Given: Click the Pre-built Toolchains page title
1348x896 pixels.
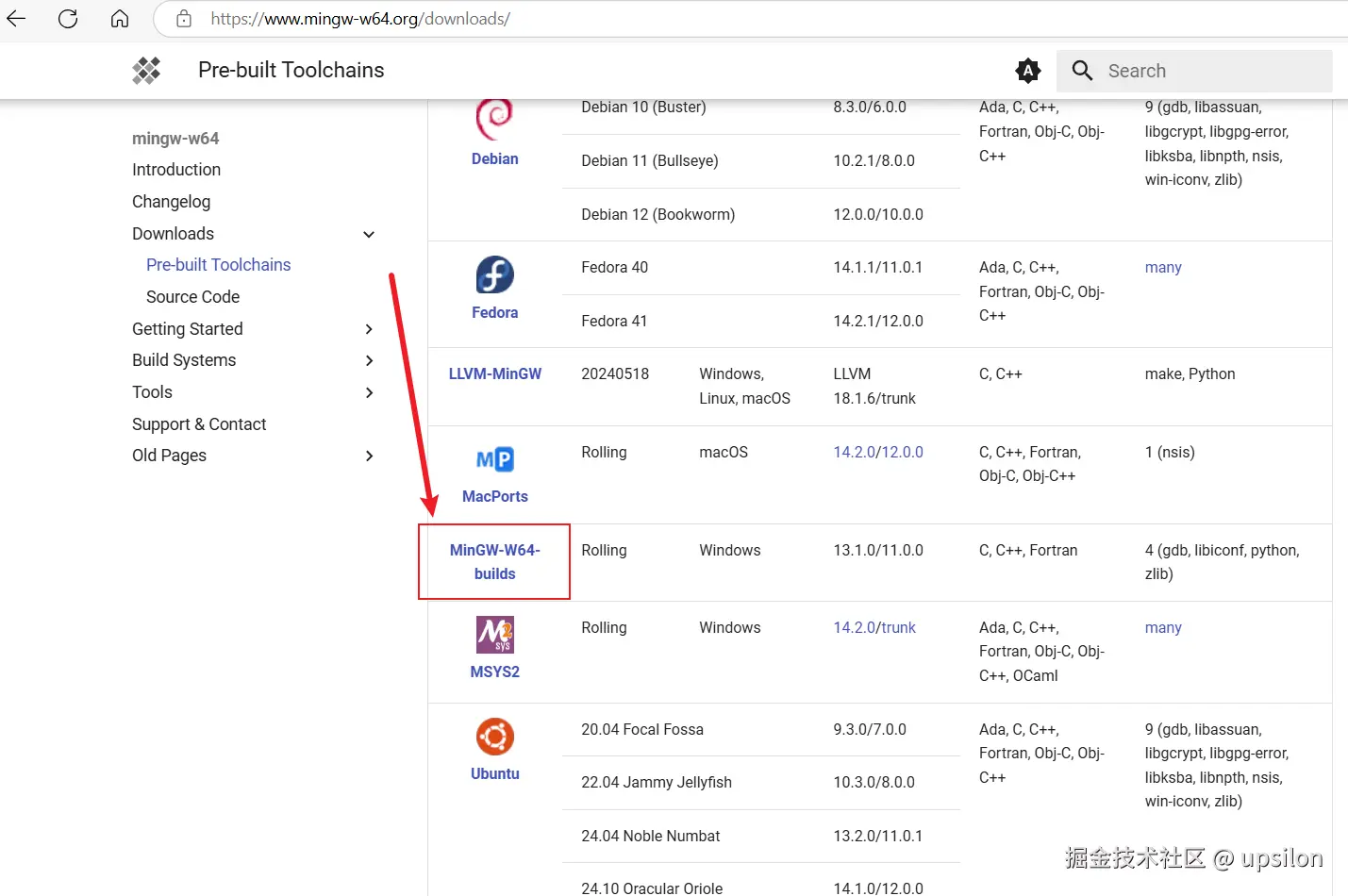Looking at the screenshot, I should pyautogui.click(x=291, y=71).
